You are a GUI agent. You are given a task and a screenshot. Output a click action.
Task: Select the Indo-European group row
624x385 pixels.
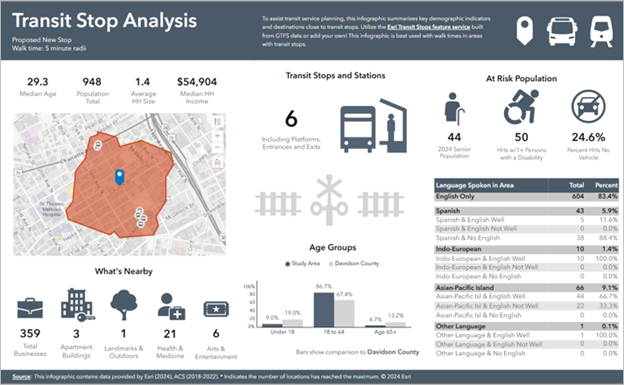tap(526, 249)
